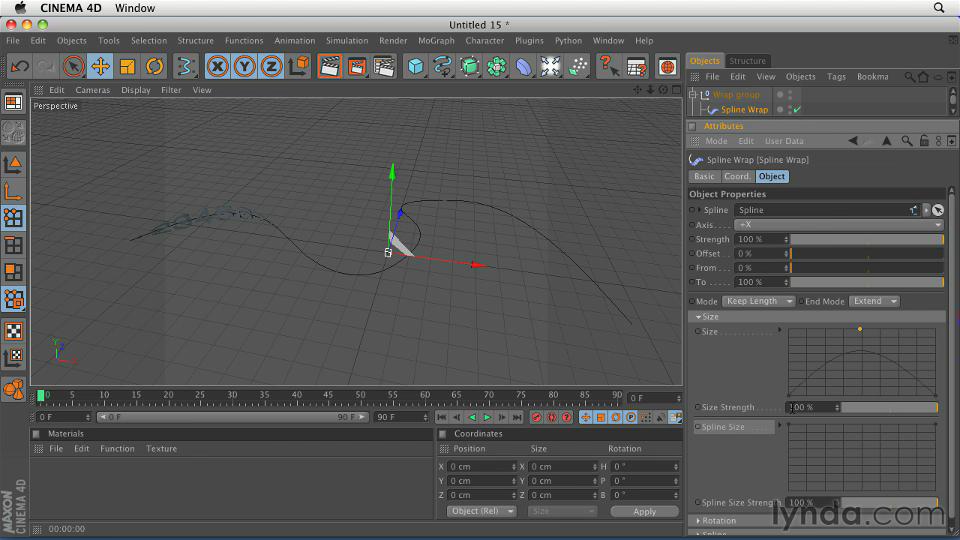The height and width of the screenshot is (540, 960).
Task: Open the Axis +X dropdown
Action: pyautogui.click(x=839, y=225)
